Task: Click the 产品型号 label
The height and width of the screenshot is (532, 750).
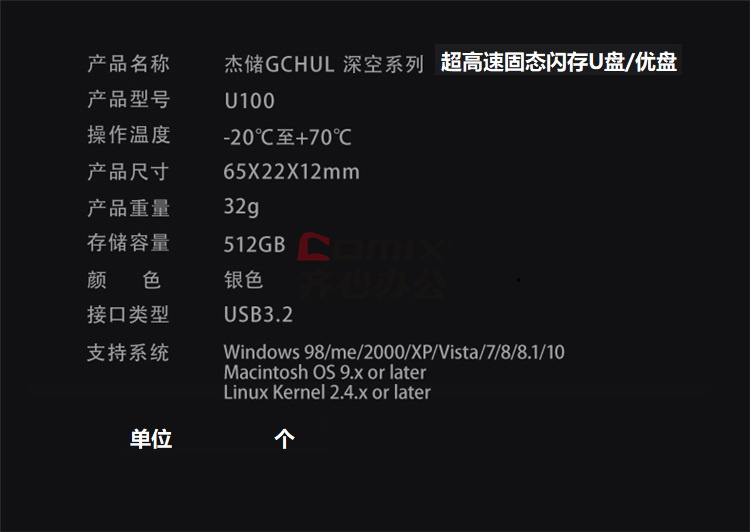Action: coord(128,100)
